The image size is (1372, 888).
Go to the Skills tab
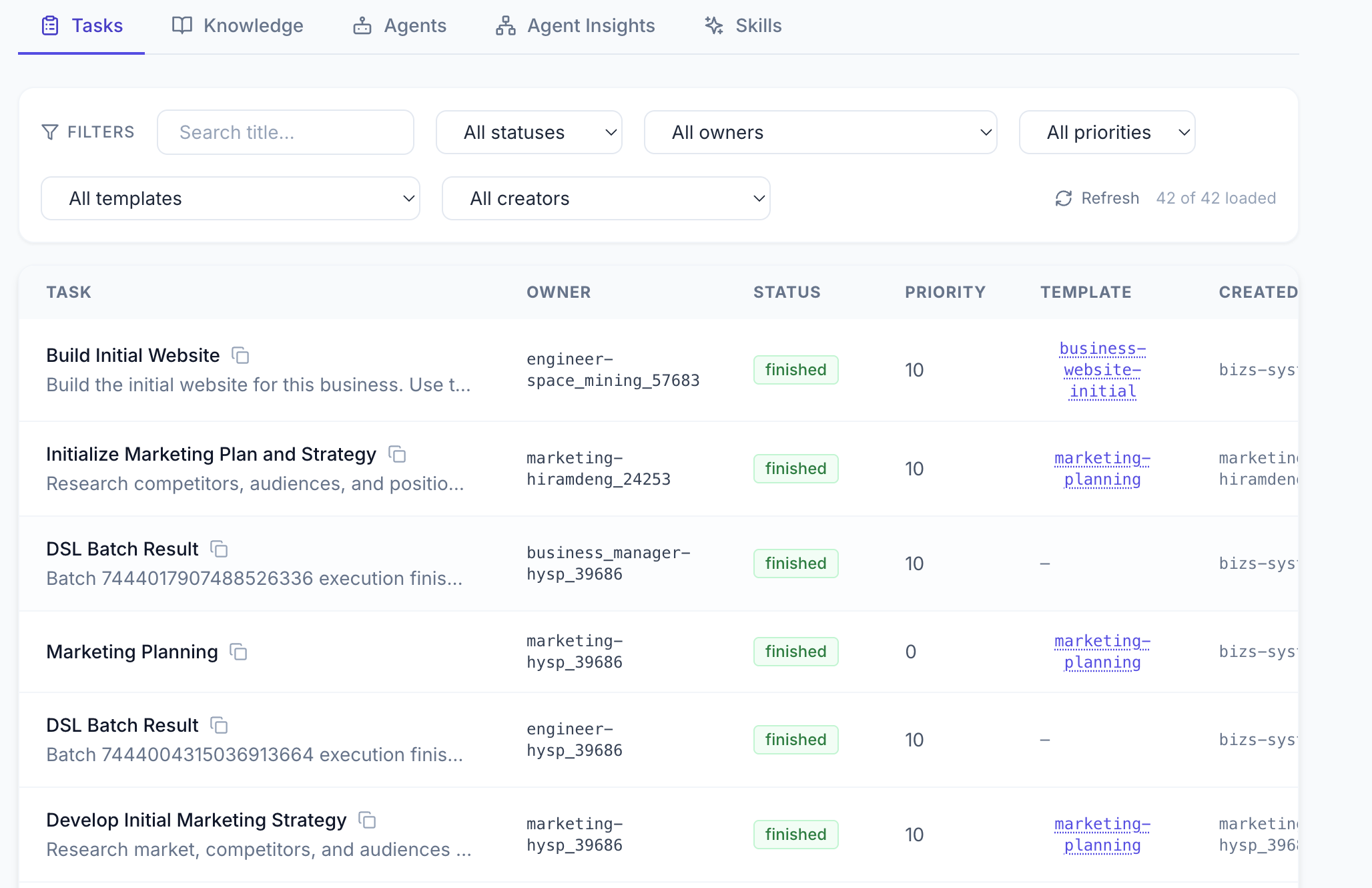point(743,25)
